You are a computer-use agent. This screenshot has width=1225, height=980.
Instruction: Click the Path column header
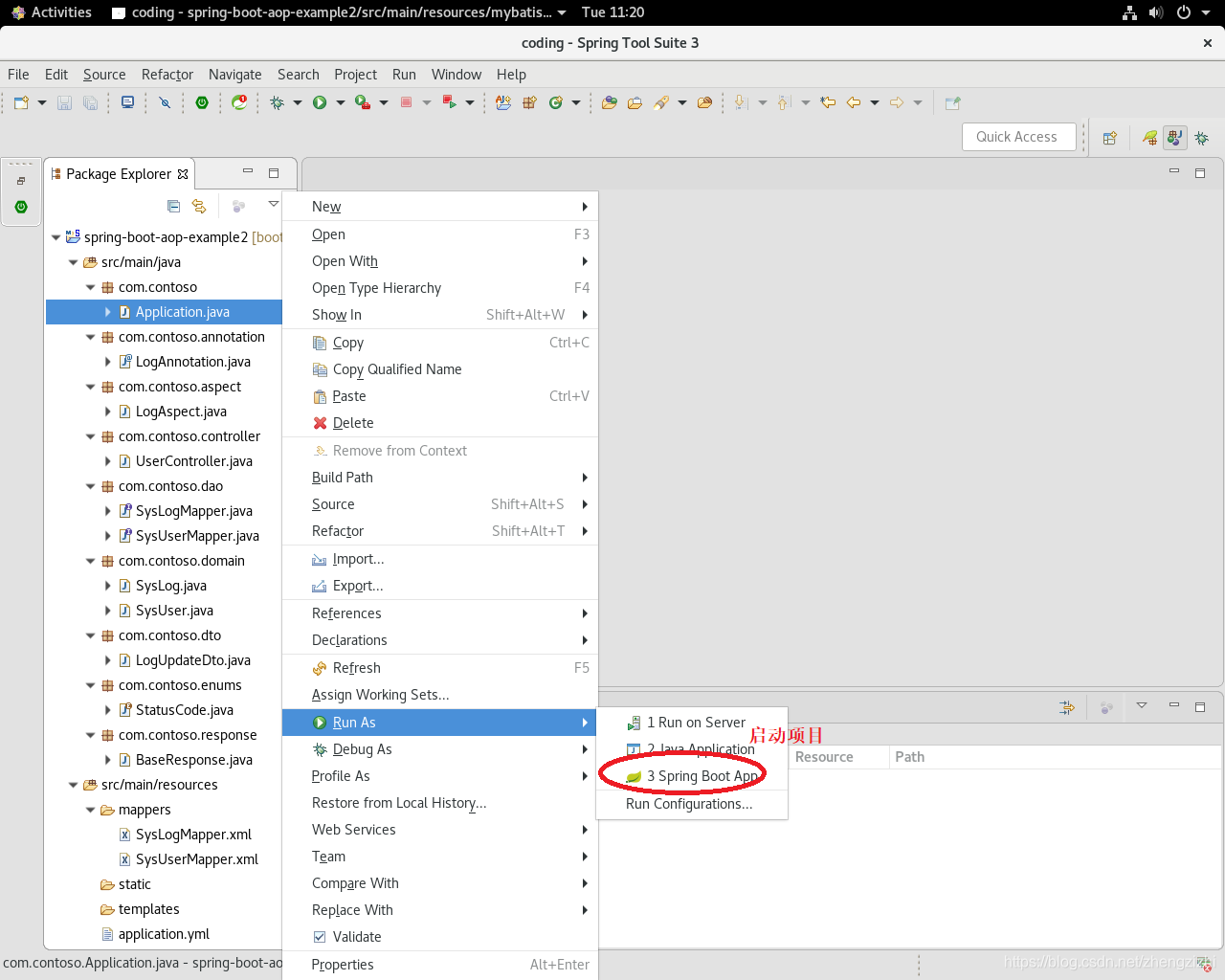tap(1056, 757)
